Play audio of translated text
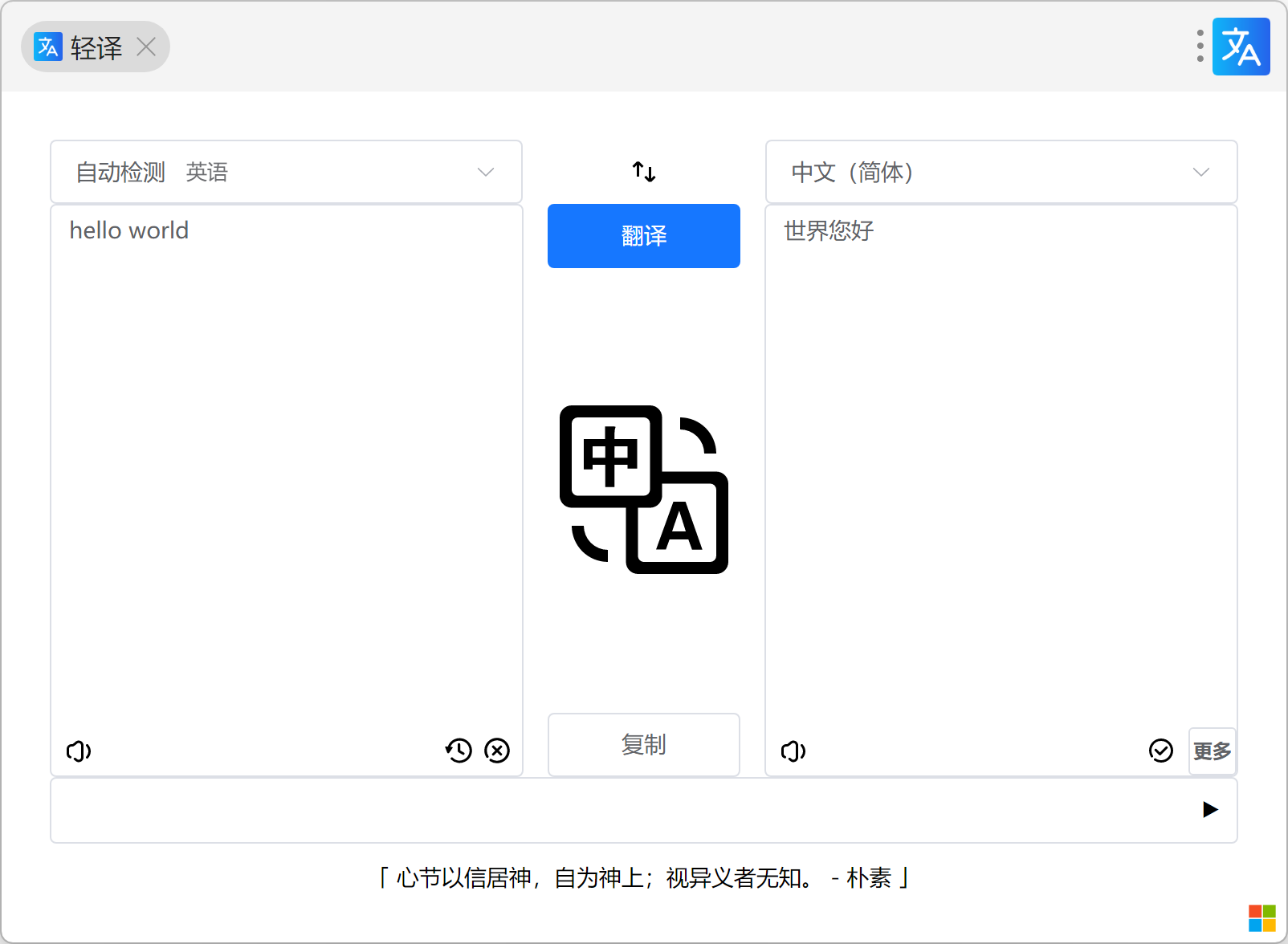Viewport: 1288px width, 944px height. pos(793,751)
